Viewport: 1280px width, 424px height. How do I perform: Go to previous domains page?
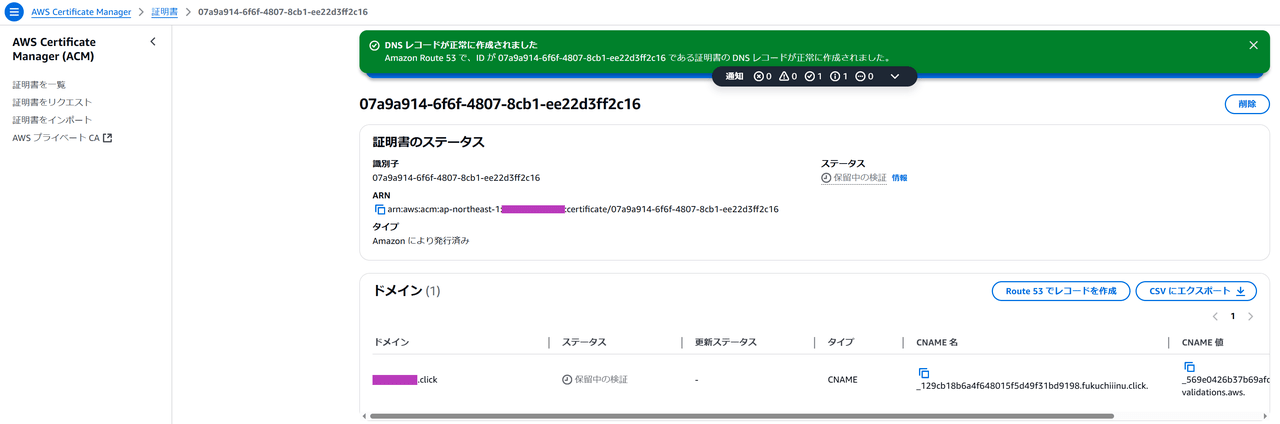1215,316
